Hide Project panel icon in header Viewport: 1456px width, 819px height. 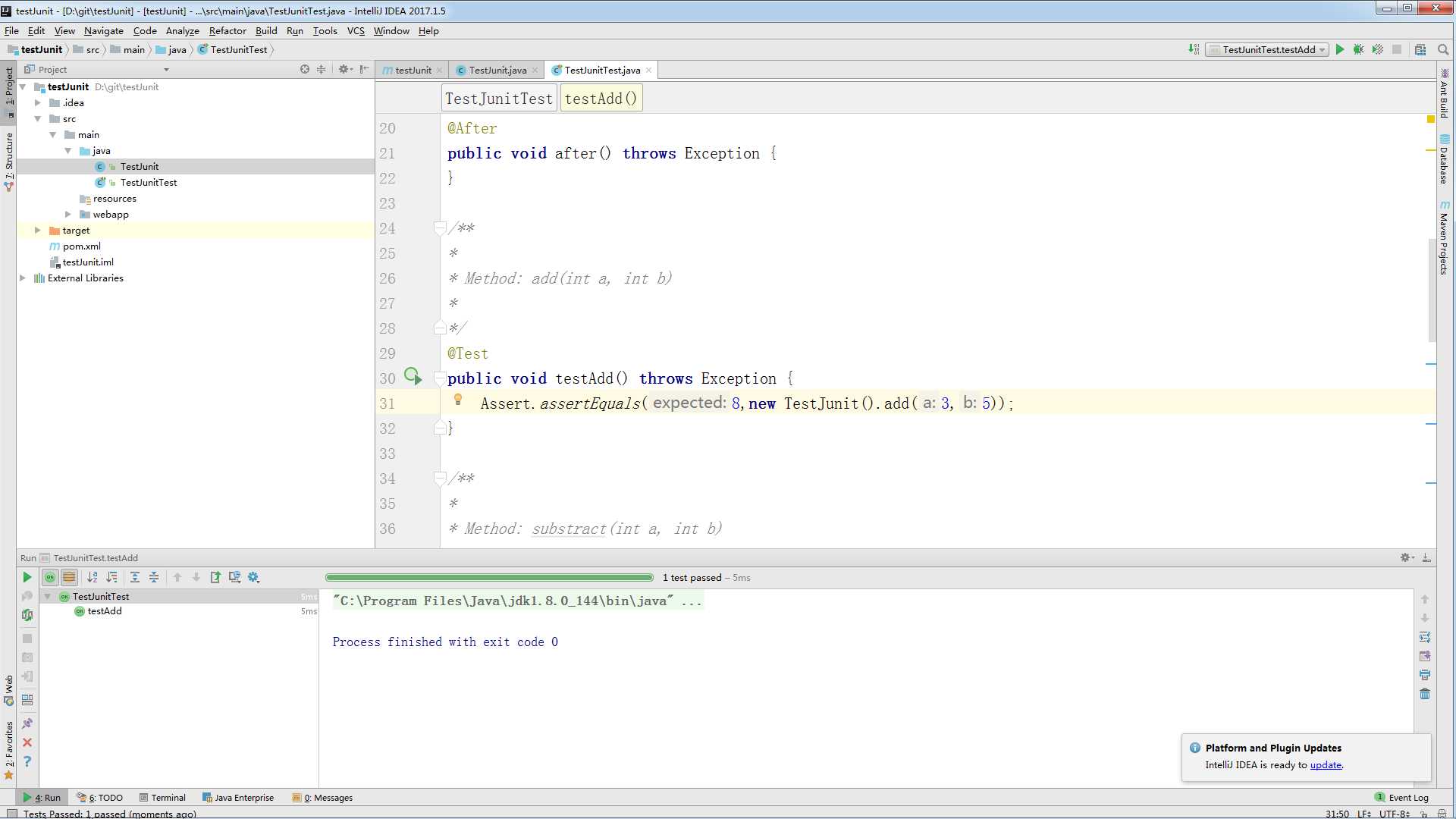[x=365, y=69]
